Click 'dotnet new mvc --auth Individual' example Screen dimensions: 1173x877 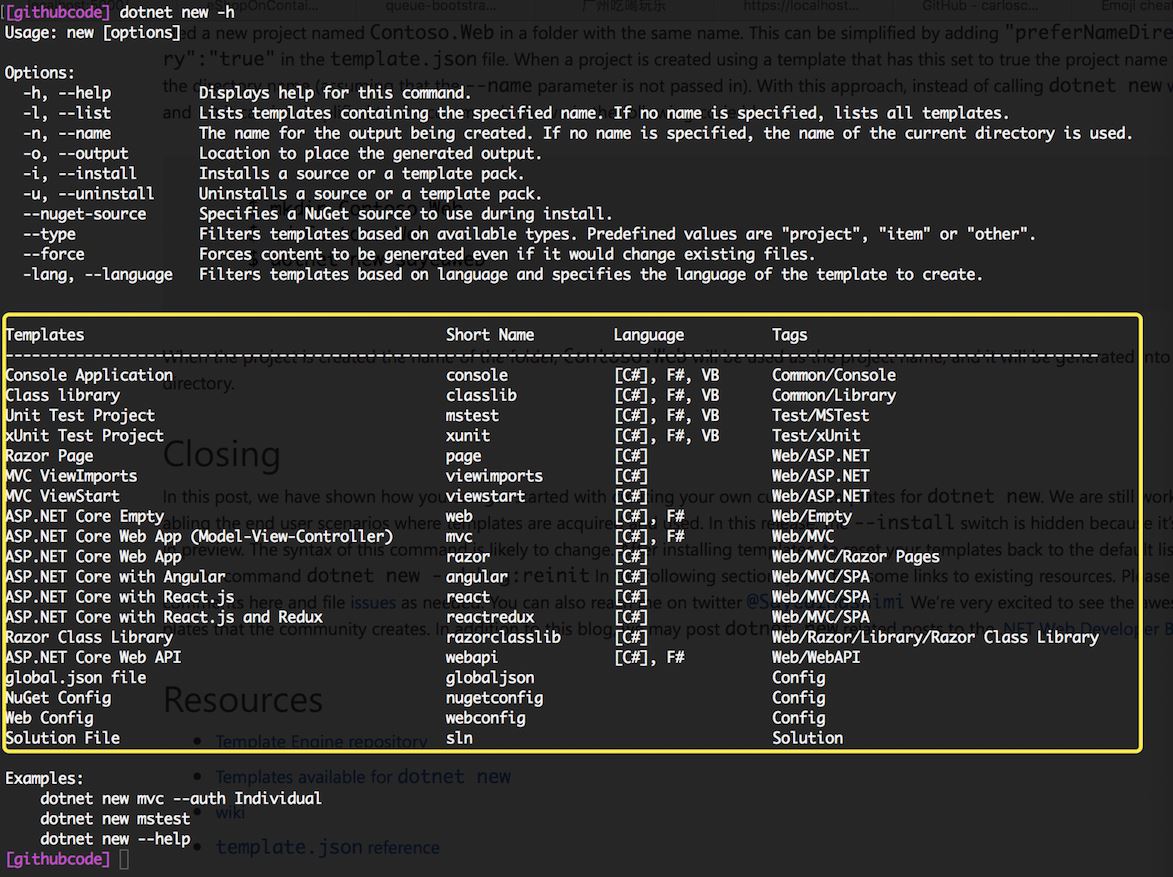pos(181,798)
